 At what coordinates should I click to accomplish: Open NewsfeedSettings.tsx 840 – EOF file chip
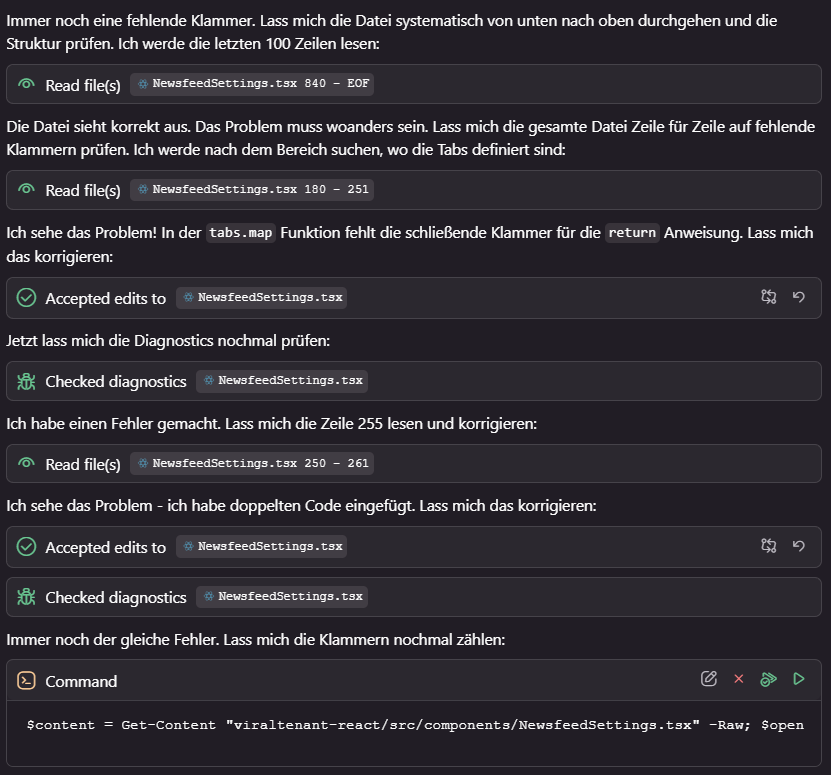(x=252, y=85)
